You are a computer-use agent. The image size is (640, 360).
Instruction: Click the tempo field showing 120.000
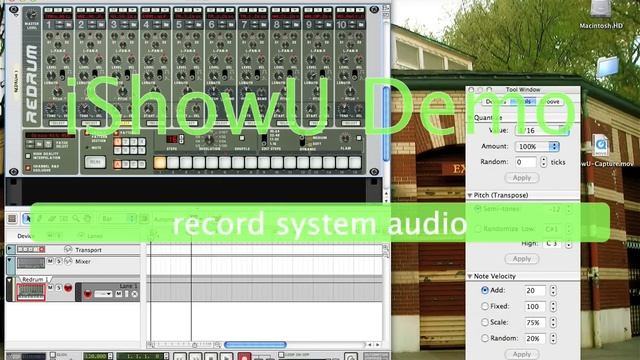[x=95, y=356]
